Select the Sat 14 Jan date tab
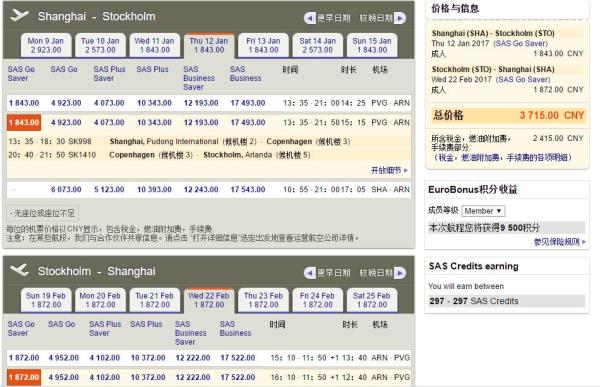600x387 pixels. coord(318,46)
